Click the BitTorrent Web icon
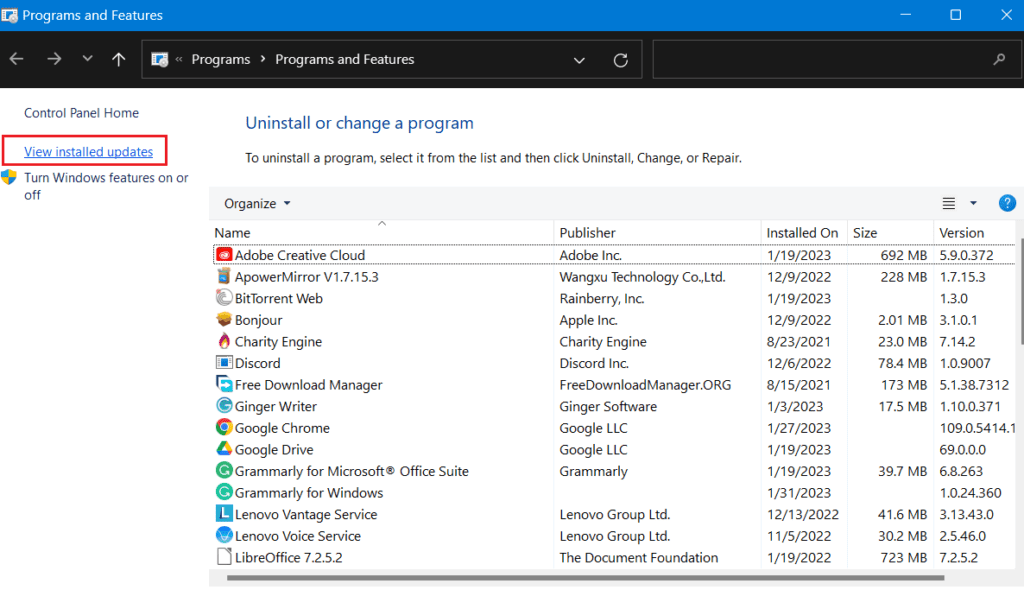 click(x=224, y=298)
